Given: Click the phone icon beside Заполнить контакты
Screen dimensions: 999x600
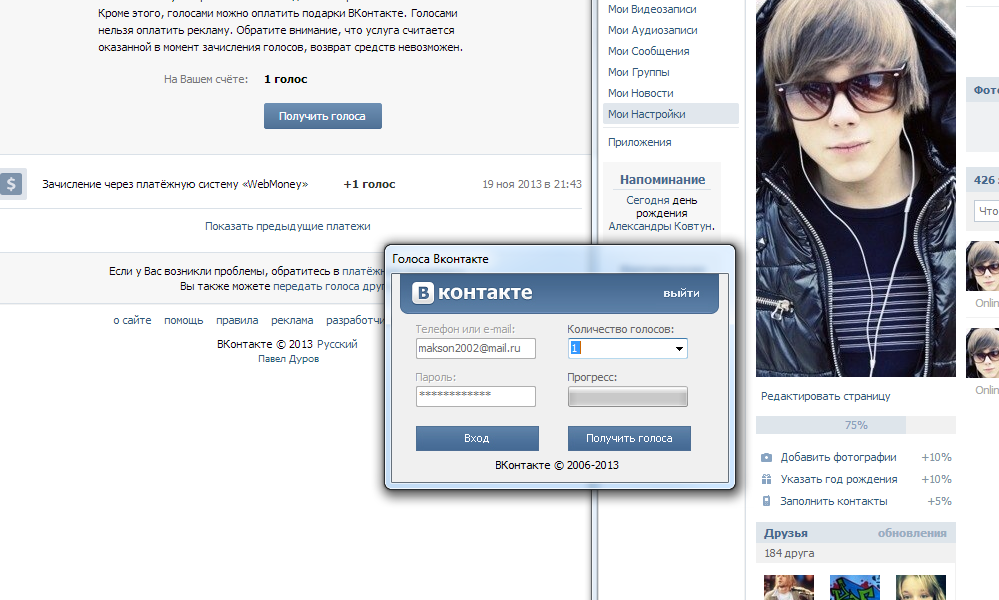Looking at the screenshot, I should tap(766, 501).
